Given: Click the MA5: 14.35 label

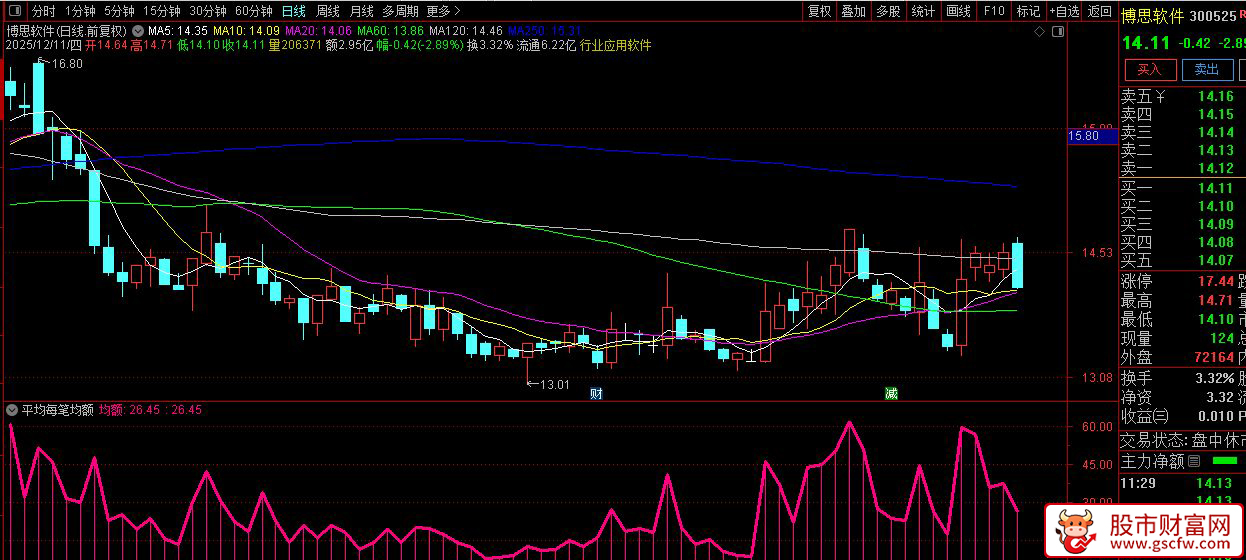Looking at the screenshot, I should (x=177, y=31).
